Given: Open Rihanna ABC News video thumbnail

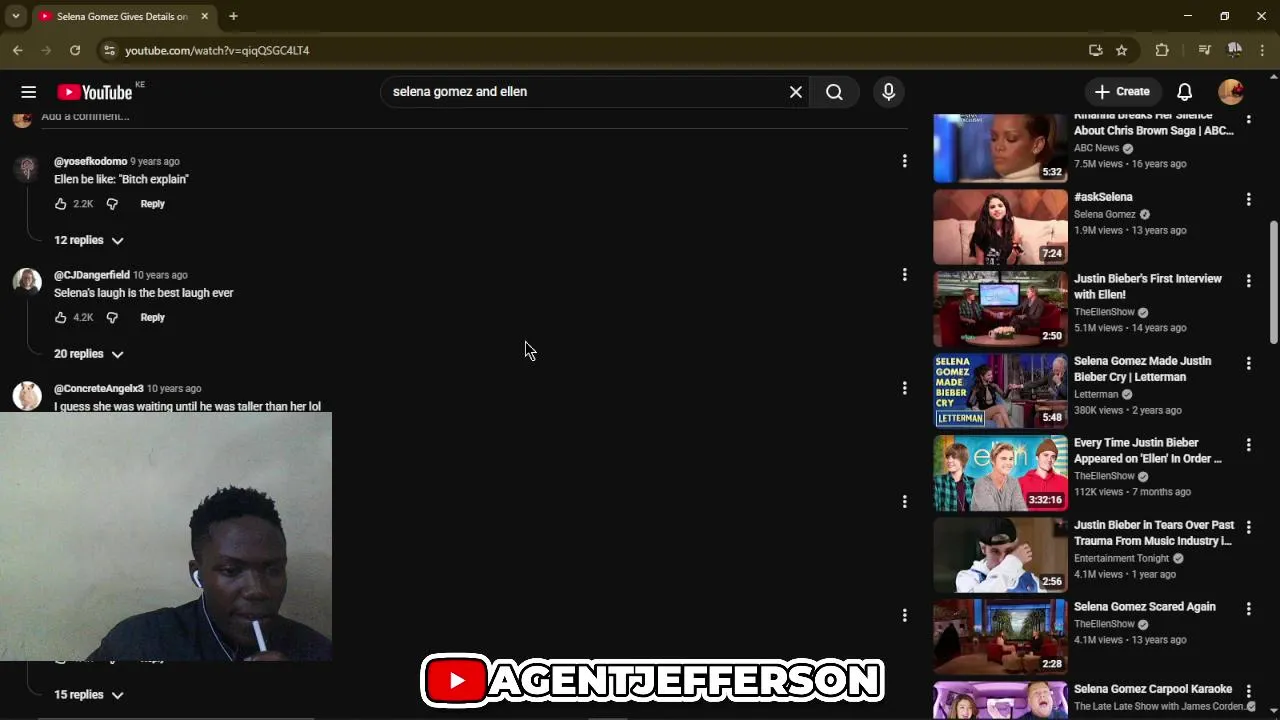Looking at the screenshot, I should click(1000, 148).
